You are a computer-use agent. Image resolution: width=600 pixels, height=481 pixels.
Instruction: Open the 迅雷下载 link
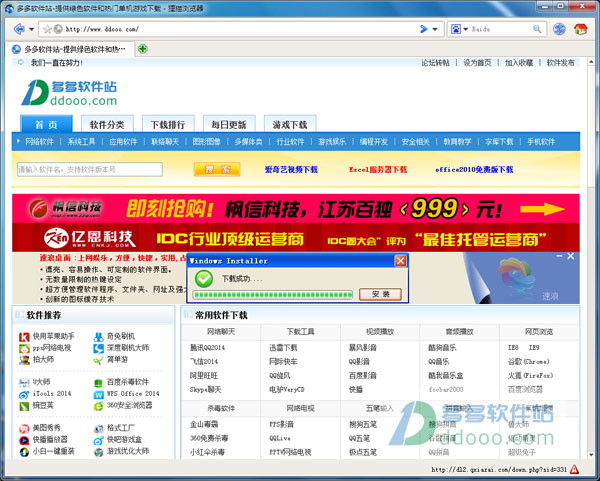(283, 347)
